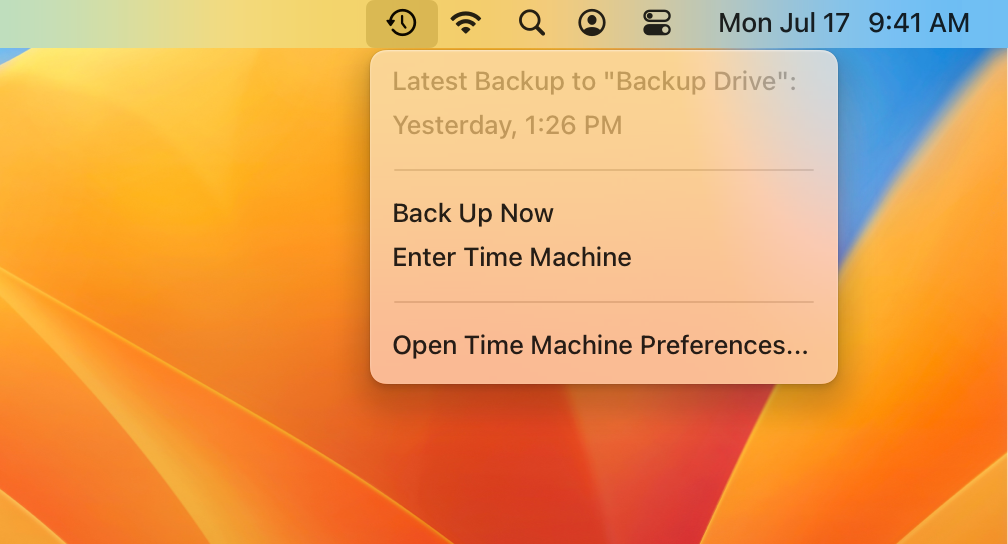This screenshot has width=1008, height=544.
Task: Click desktop wallpaper right of the dropdown menu
Action: [920, 250]
